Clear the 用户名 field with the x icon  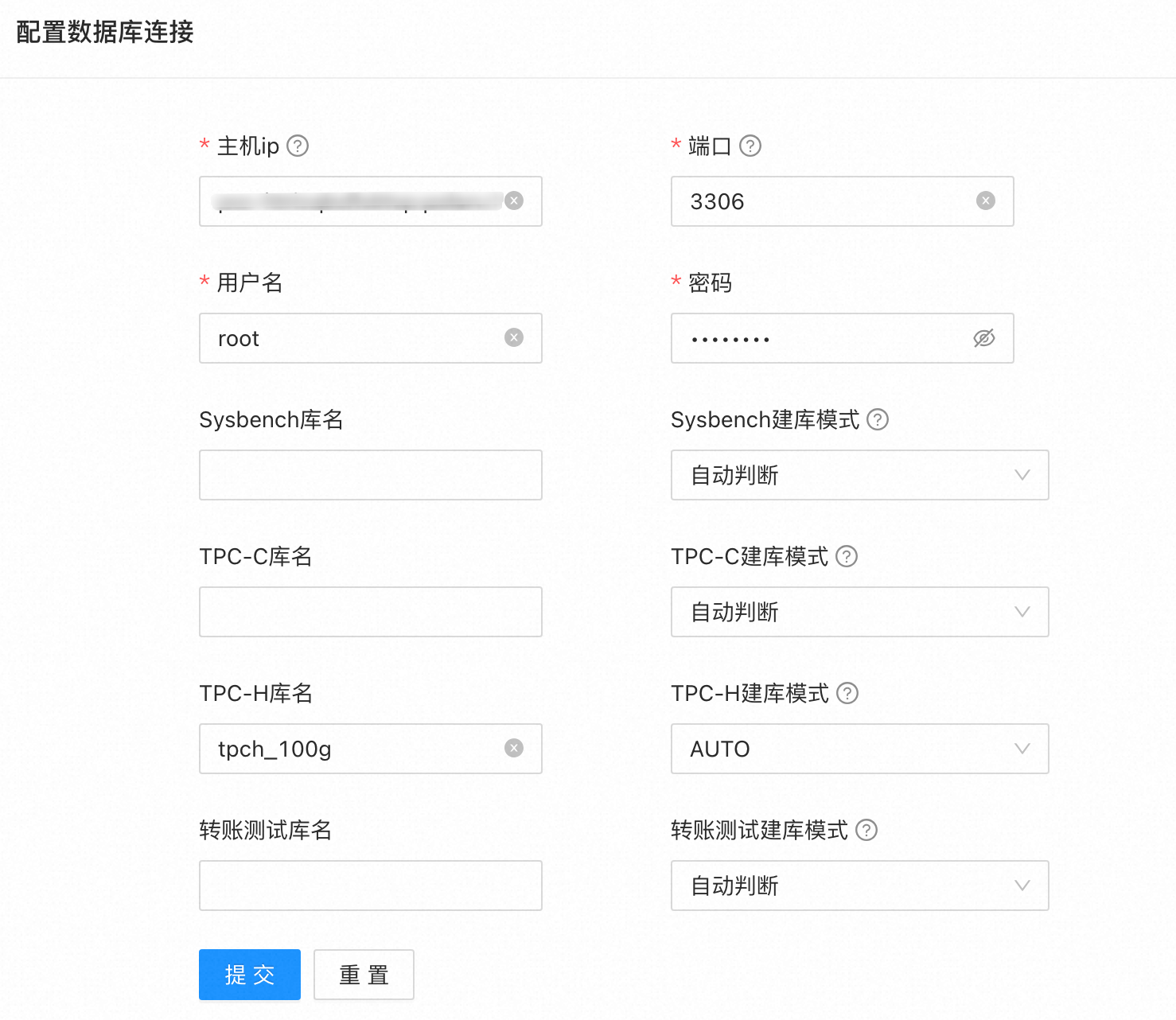513,338
